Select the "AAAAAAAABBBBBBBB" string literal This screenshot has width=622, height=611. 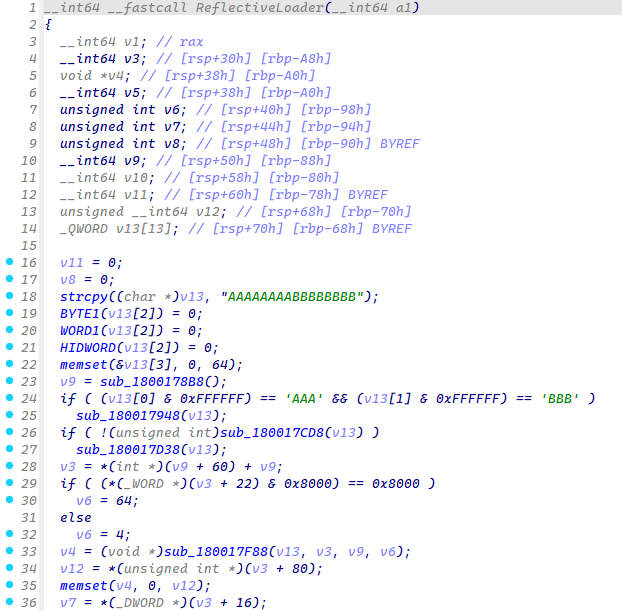292,297
